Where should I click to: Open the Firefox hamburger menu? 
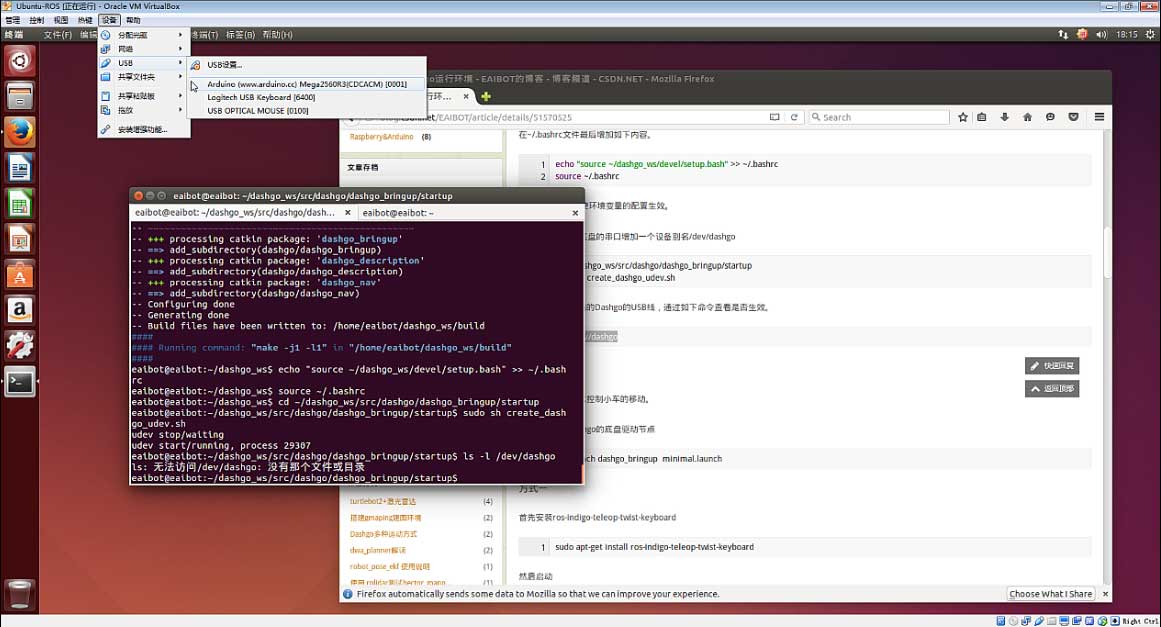1099,117
